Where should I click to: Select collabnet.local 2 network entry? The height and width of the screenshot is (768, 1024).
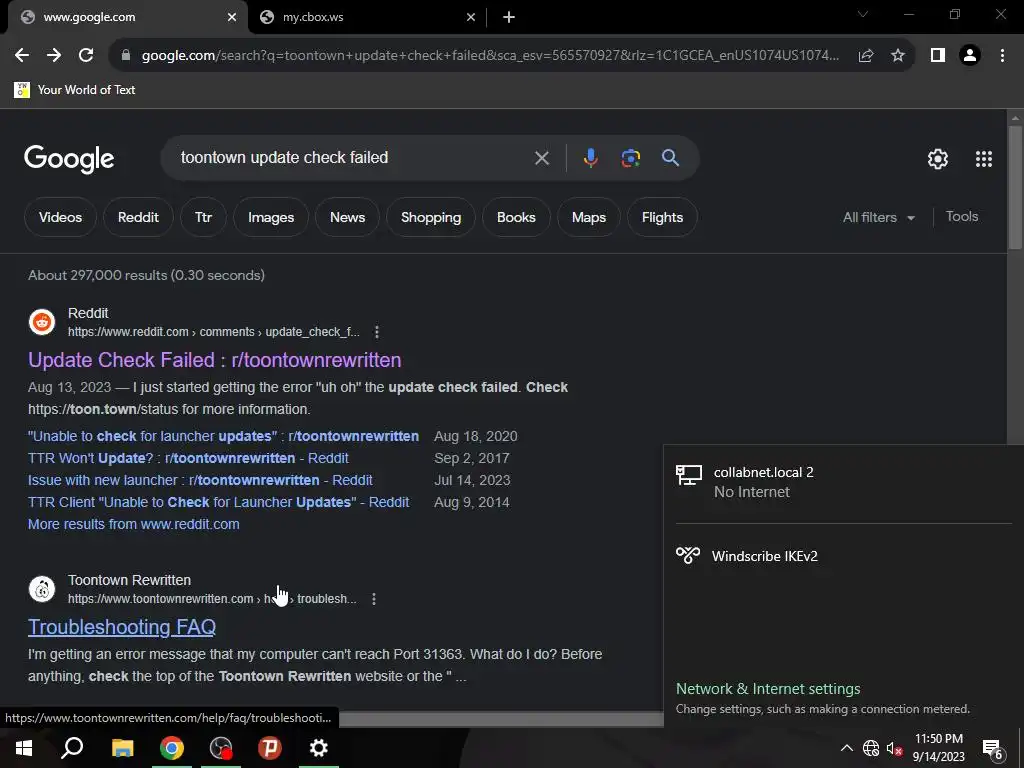coord(844,482)
